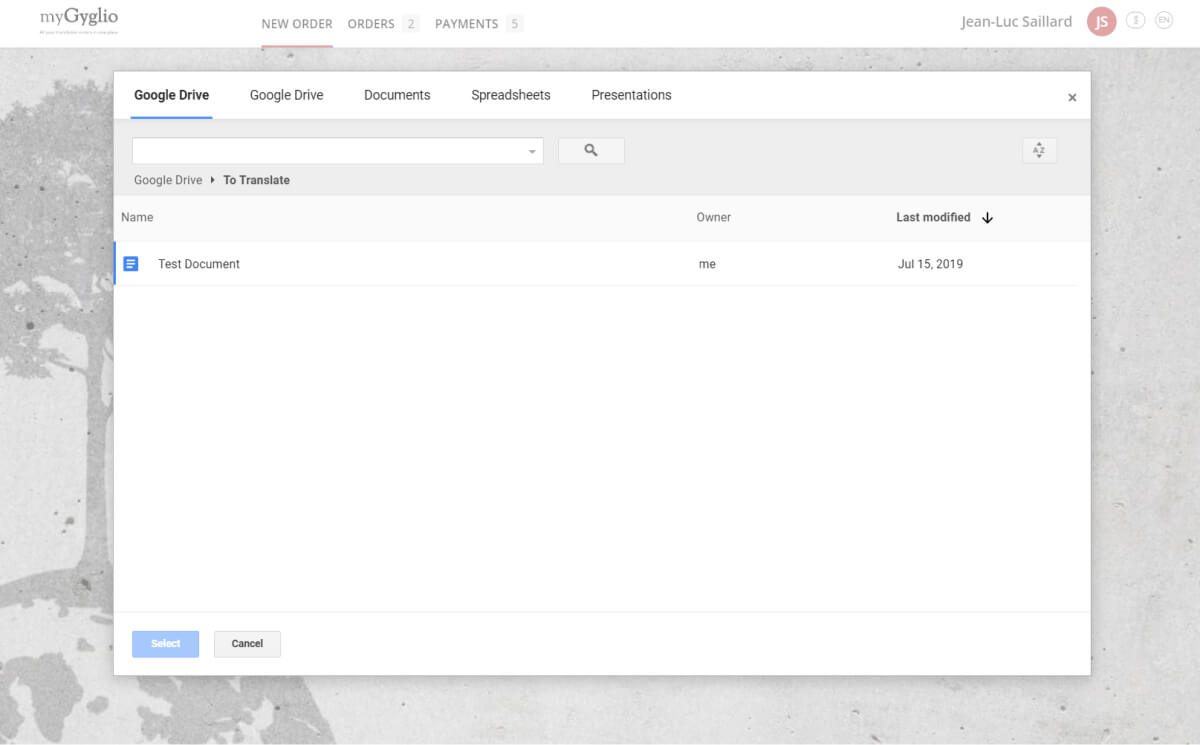Sort by the Name column header

click(x=137, y=218)
